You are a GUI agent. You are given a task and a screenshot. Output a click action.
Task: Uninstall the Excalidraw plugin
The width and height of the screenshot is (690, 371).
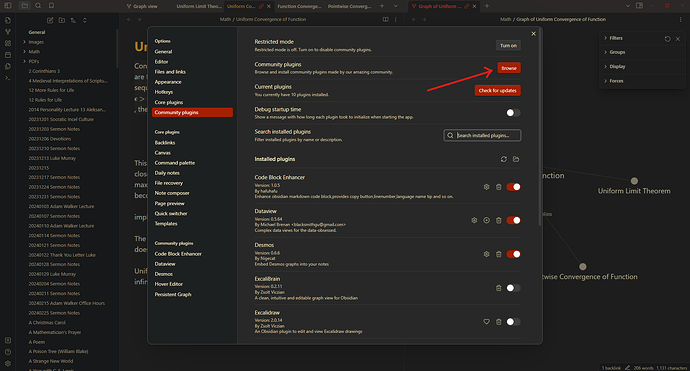point(499,322)
